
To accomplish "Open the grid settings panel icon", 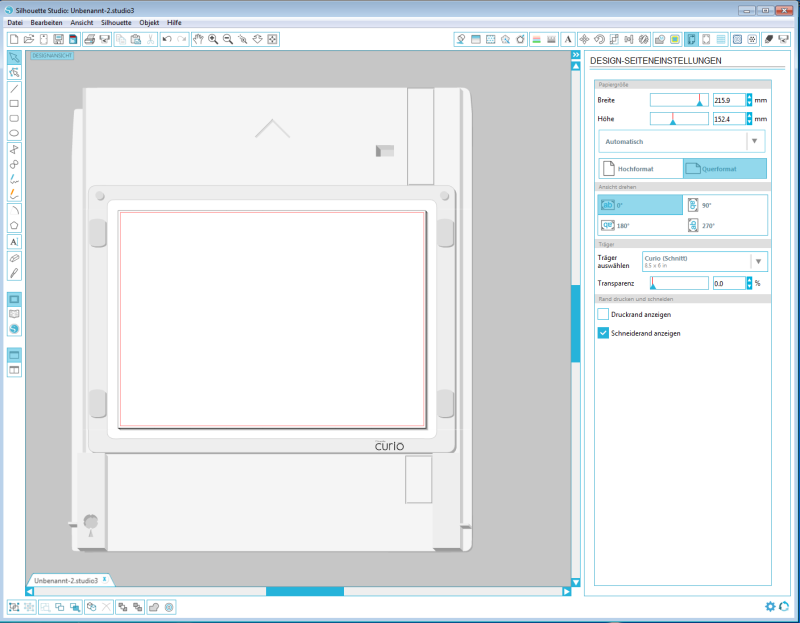I will [721, 39].
